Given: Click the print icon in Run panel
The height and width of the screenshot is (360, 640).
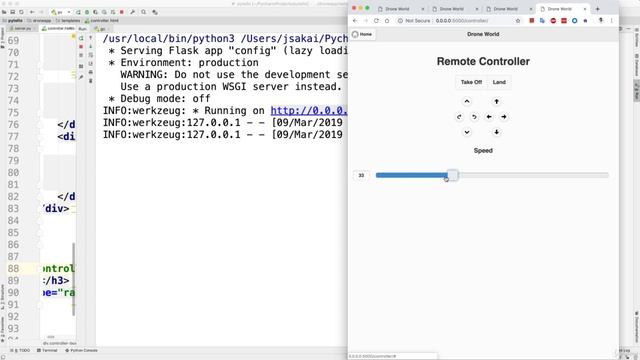Looking at the screenshot, I should (91, 72).
